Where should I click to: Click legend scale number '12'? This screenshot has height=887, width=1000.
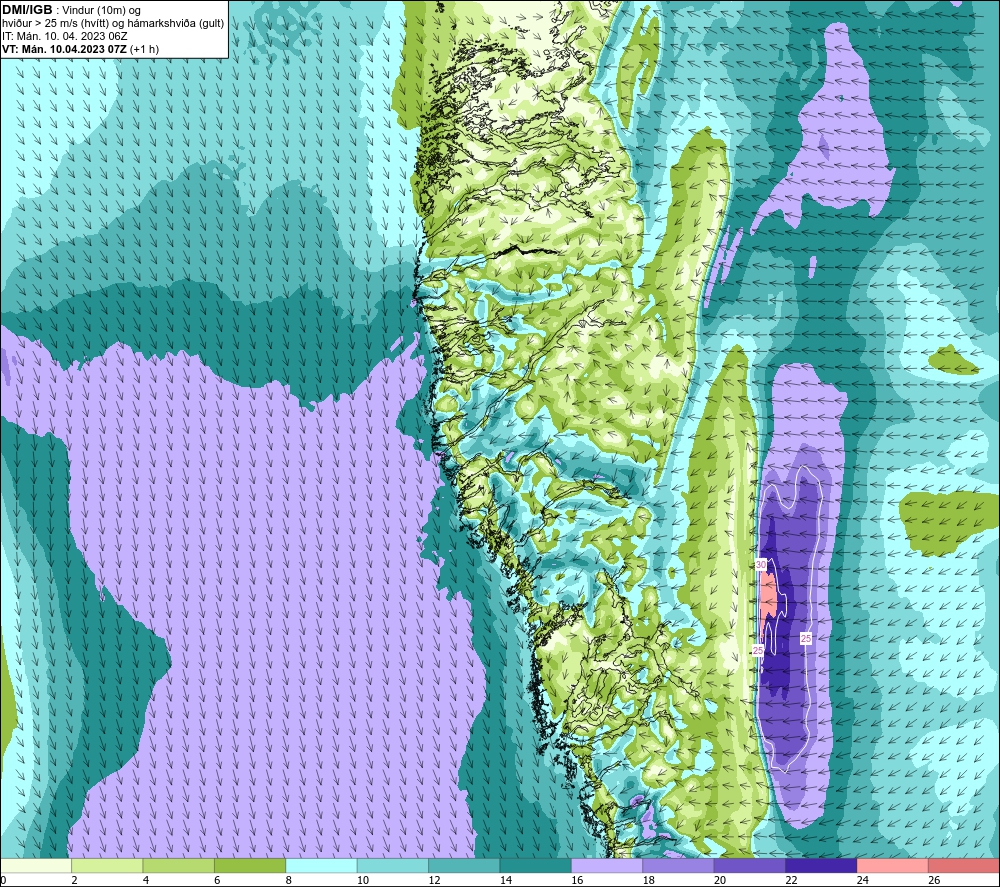pyautogui.click(x=434, y=880)
